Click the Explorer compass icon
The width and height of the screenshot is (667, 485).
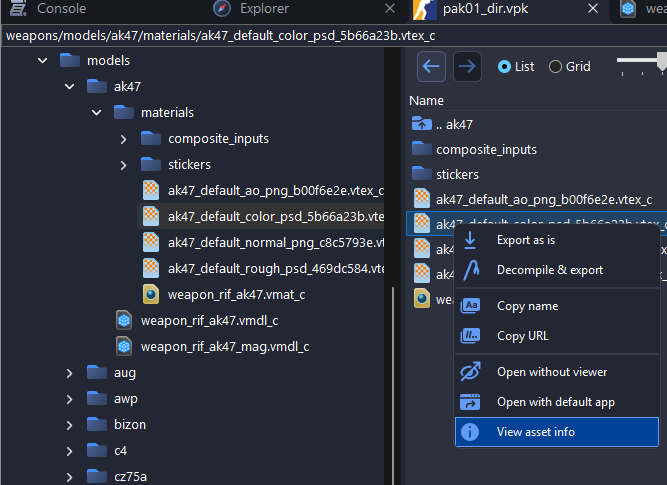click(222, 8)
